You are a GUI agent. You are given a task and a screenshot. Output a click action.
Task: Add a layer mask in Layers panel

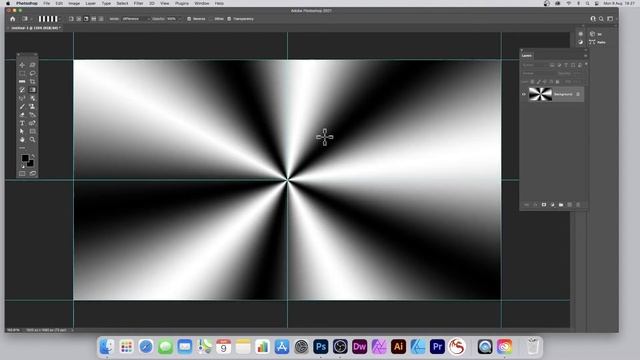pyautogui.click(x=544, y=204)
